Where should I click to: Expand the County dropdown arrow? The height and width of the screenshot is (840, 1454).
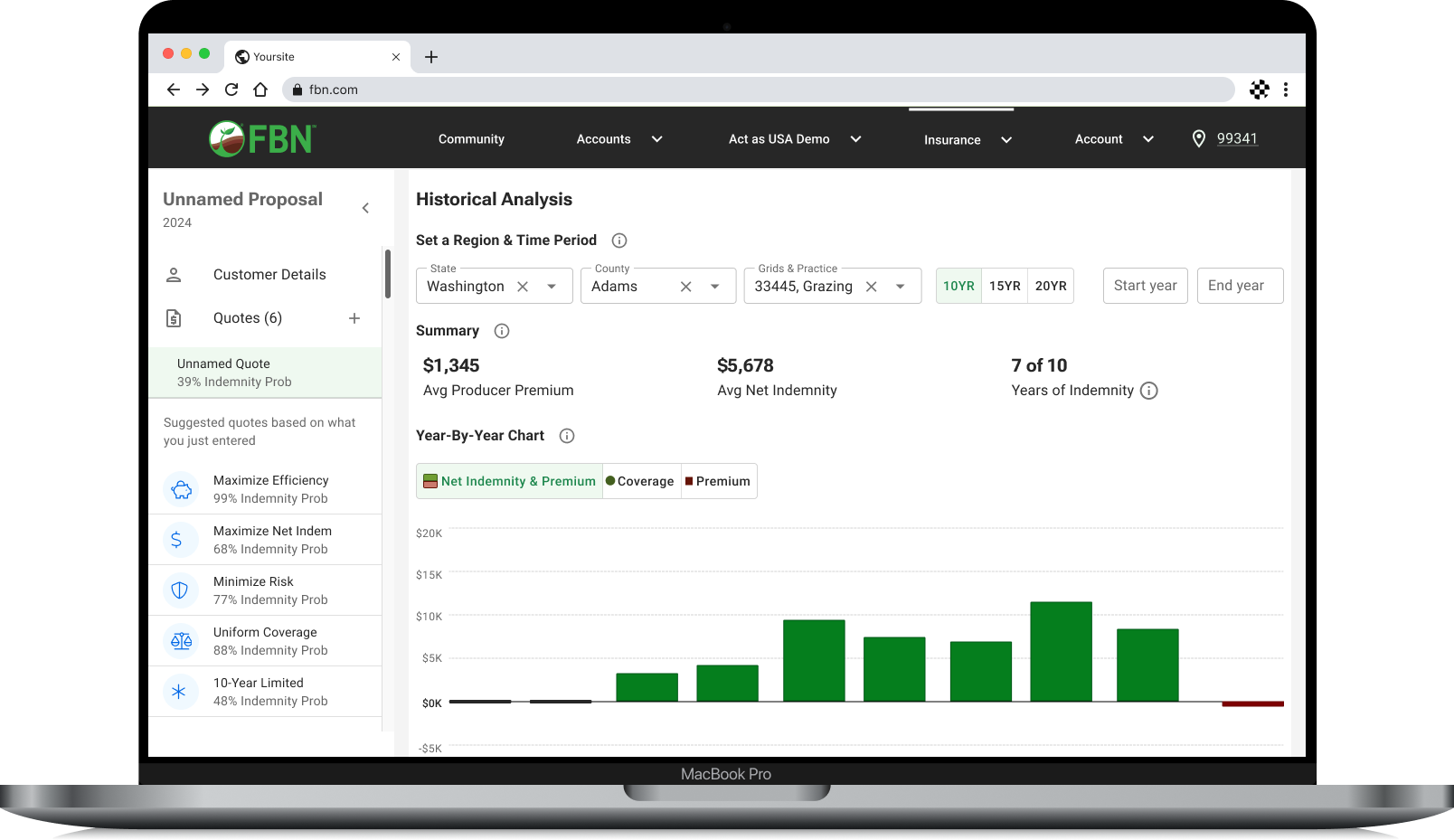(715, 287)
